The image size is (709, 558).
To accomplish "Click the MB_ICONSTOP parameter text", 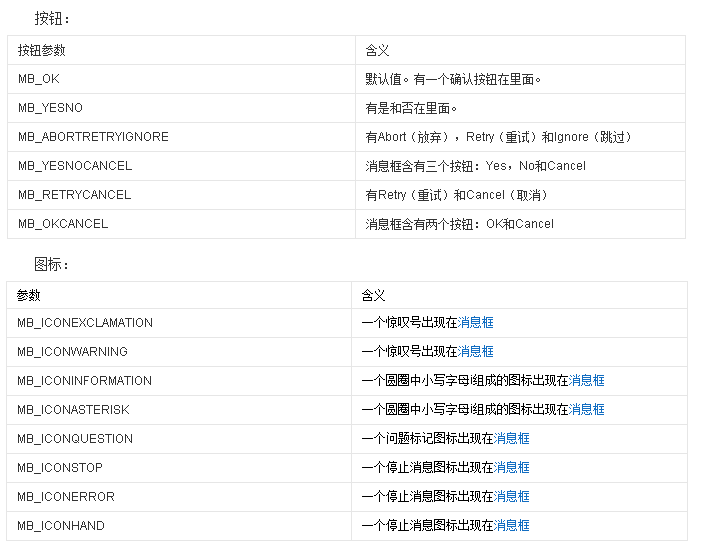I will [60, 467].
